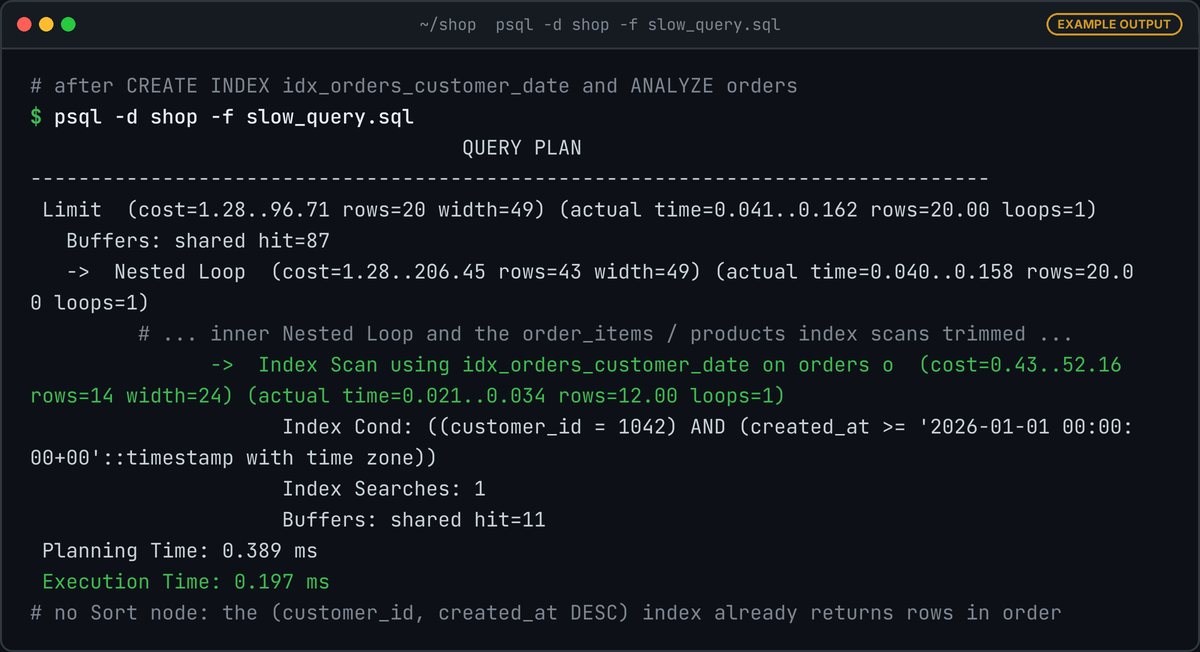Click 'Index Searches: 1'
The height and width of the screenshot is (652, 1200).
pos(384,489)
